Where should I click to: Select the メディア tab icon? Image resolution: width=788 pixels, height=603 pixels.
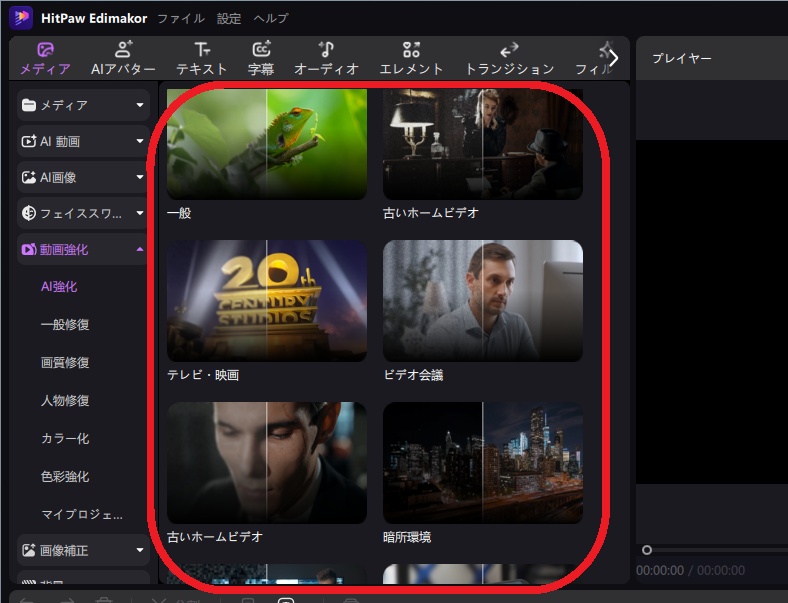coord(45,50)
